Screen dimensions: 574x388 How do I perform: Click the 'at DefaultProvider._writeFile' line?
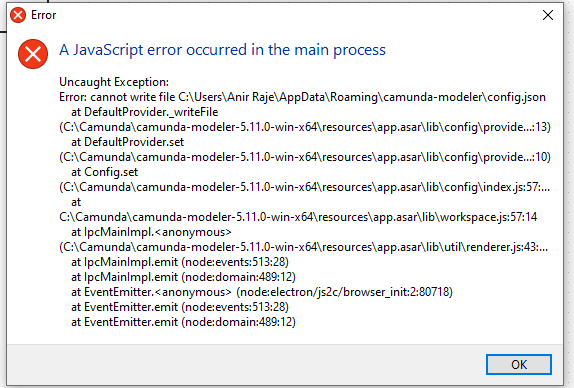[145, 112]
